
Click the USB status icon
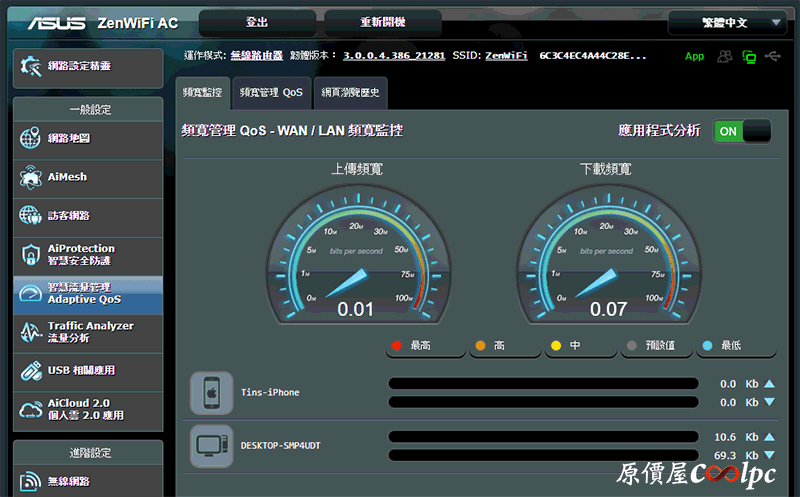772,56
